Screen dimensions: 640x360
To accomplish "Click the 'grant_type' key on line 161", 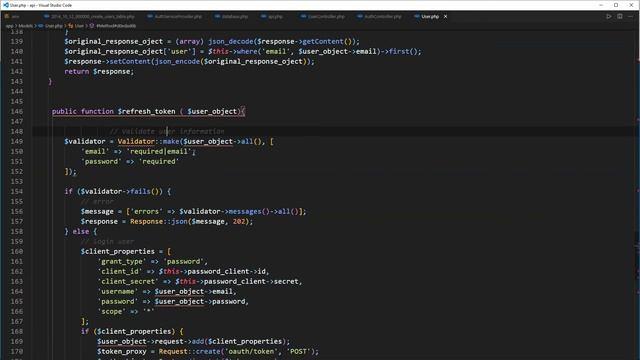I will 122,262.
